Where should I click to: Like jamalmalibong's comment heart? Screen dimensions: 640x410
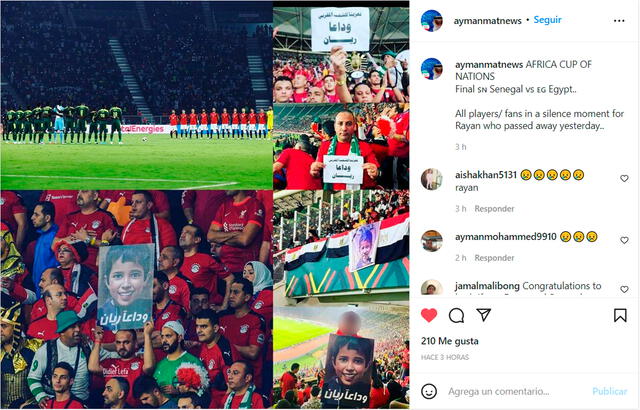pos(624,289)
